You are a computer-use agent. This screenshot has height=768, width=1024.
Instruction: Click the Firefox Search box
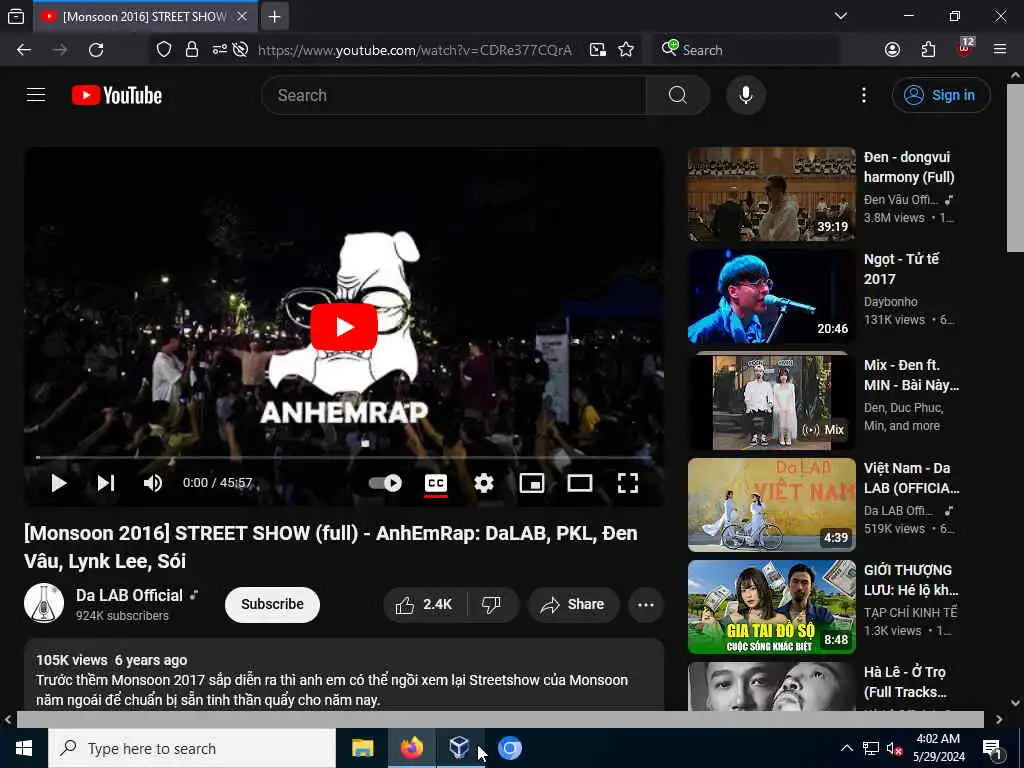click(746, 50)
